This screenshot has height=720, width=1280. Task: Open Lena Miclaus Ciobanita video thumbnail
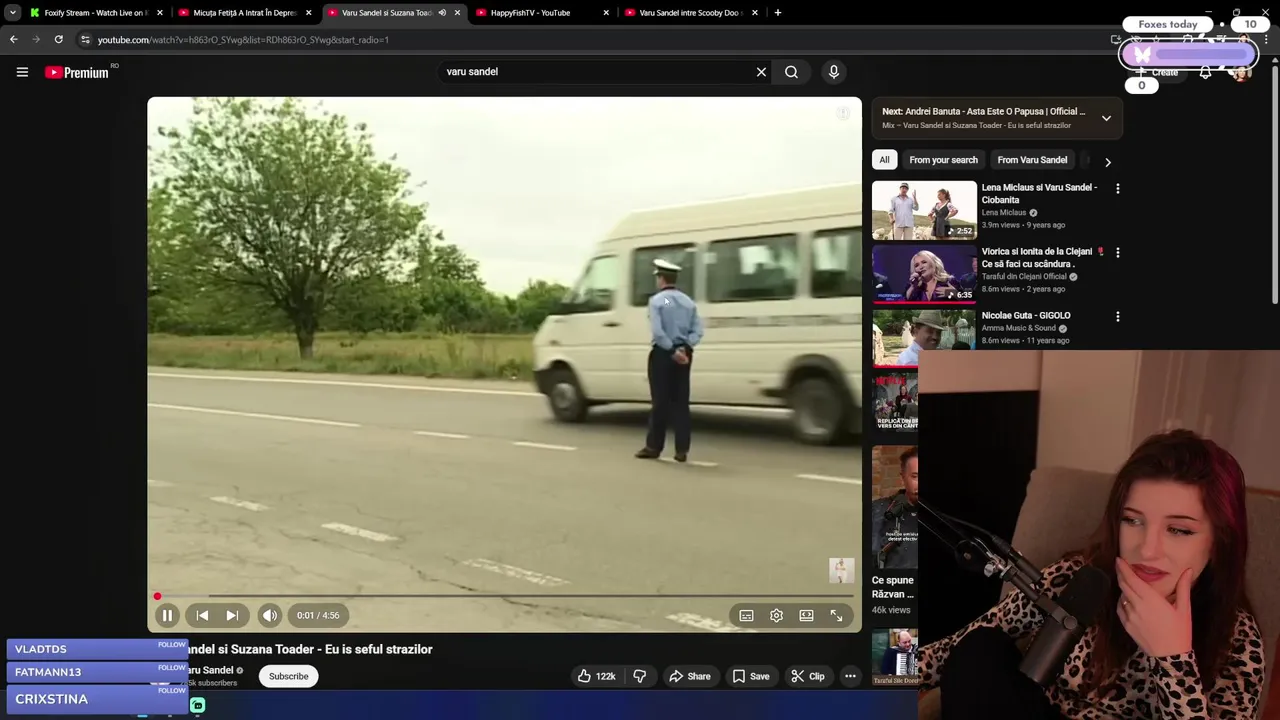[924, 210]
